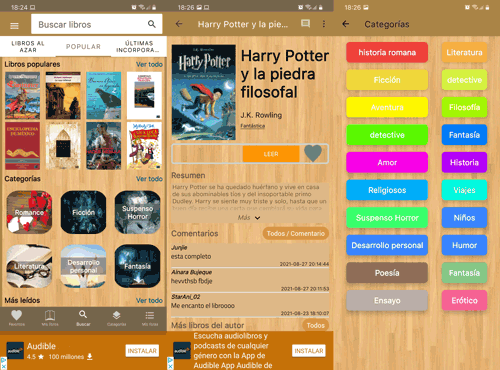Open the Harry Potter book cover image
500x370 pixels.
pyautogui.click(x=204, y=92)
